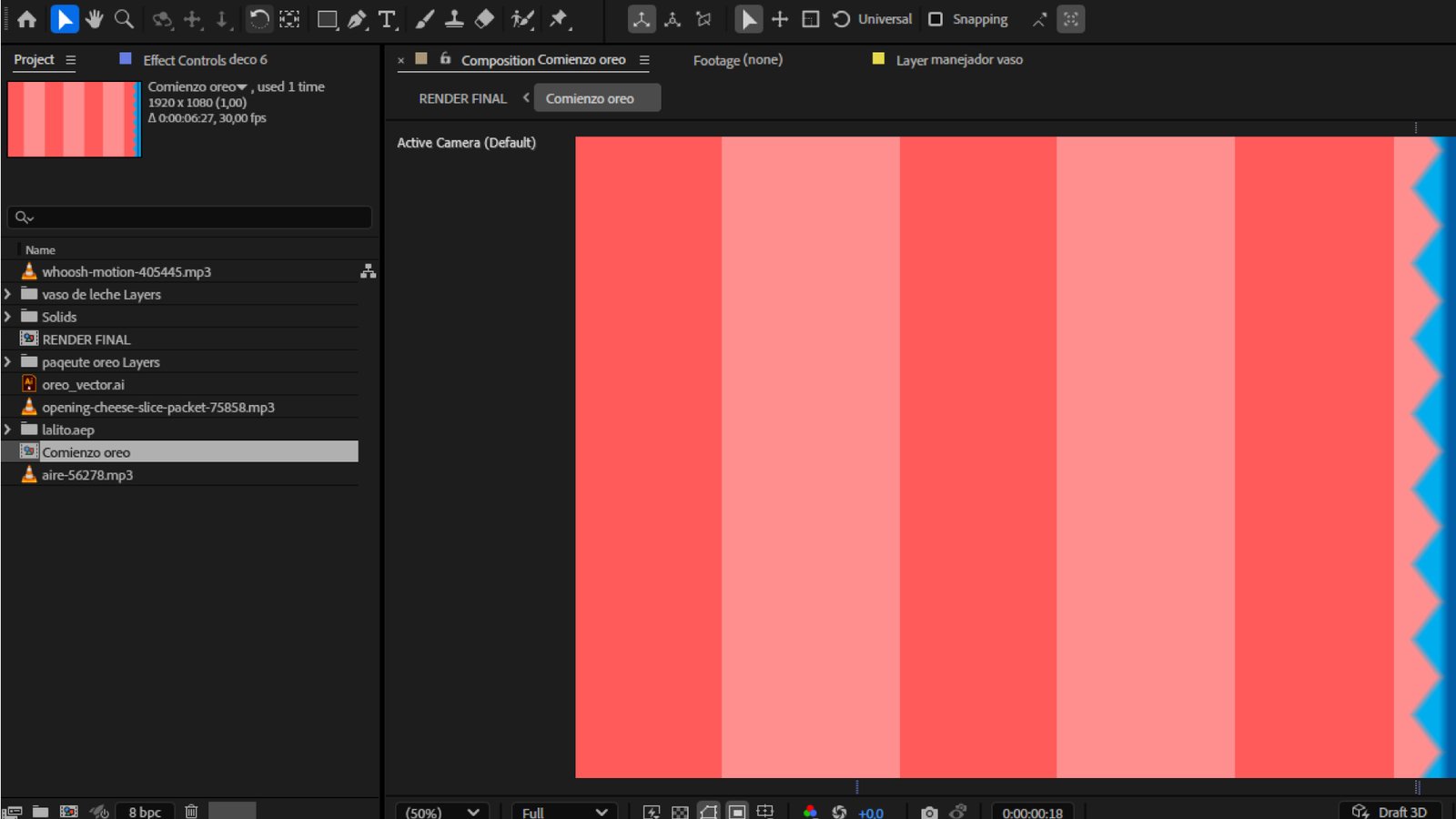Choose View Axis mode icon

tap(703, 19)
